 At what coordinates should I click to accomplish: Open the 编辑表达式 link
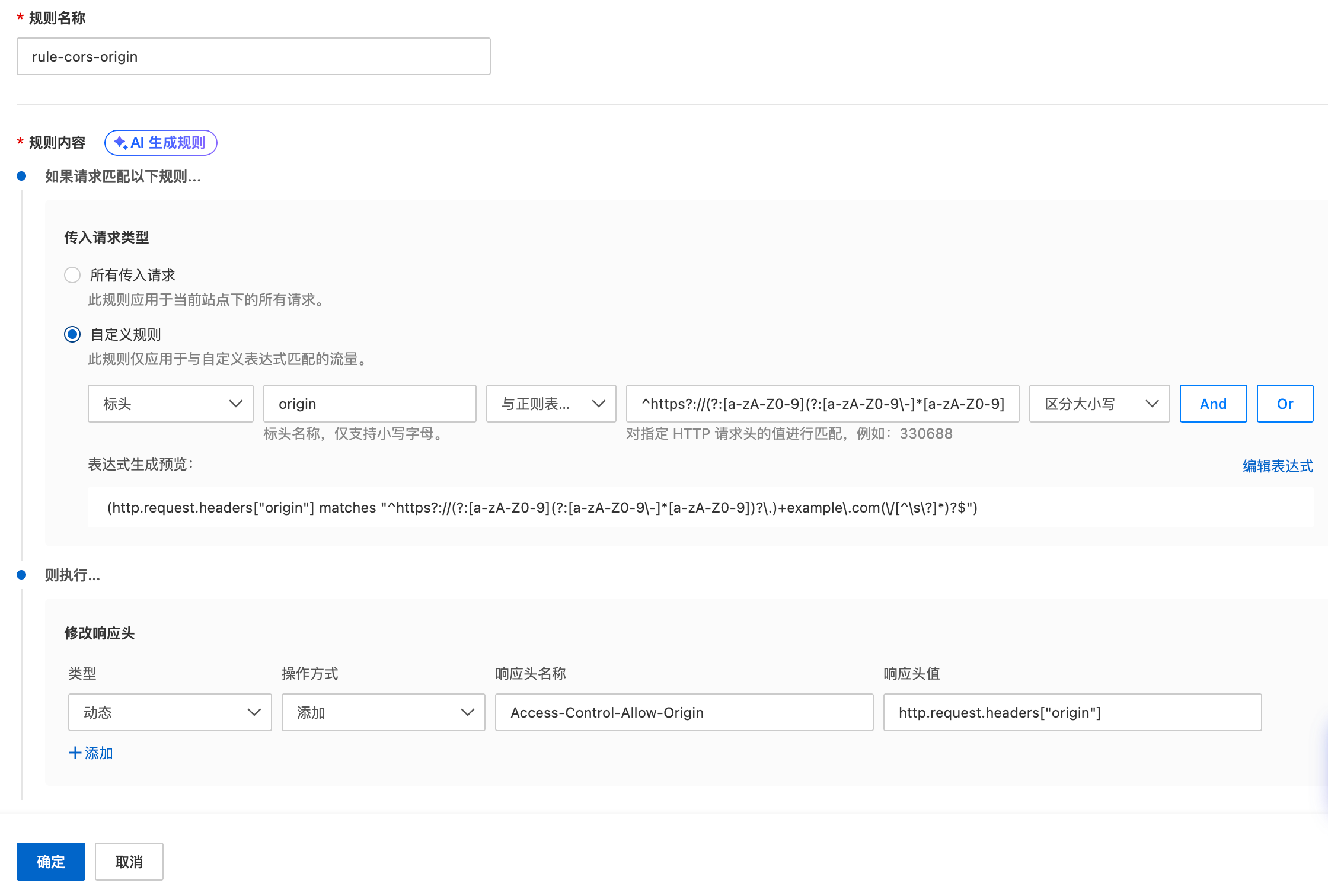pyautogui.click(x=1278, y=466)
